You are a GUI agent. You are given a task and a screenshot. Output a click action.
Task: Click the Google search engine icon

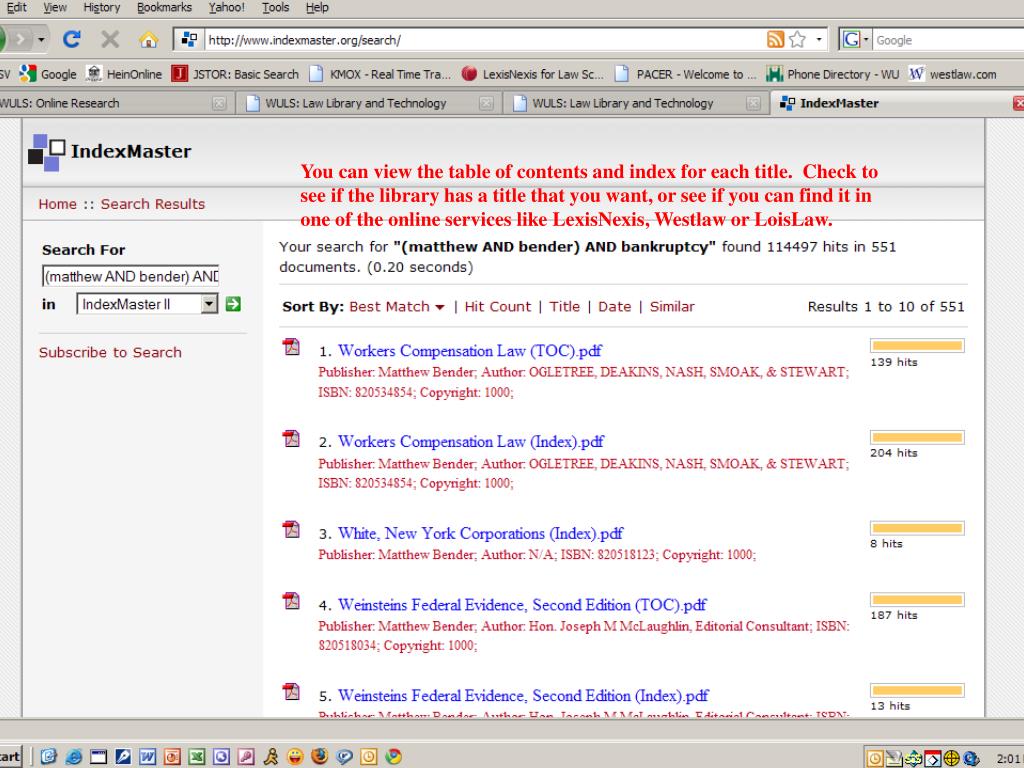[x=851, y=40]
